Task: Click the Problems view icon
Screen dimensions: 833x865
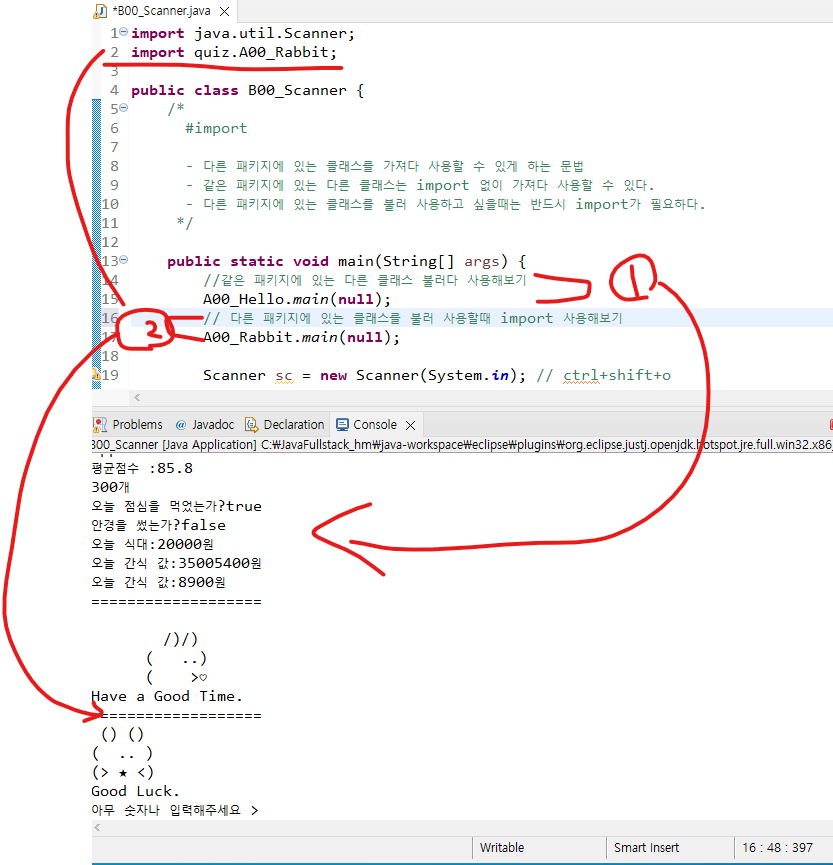Action: (x=100, y=424)
